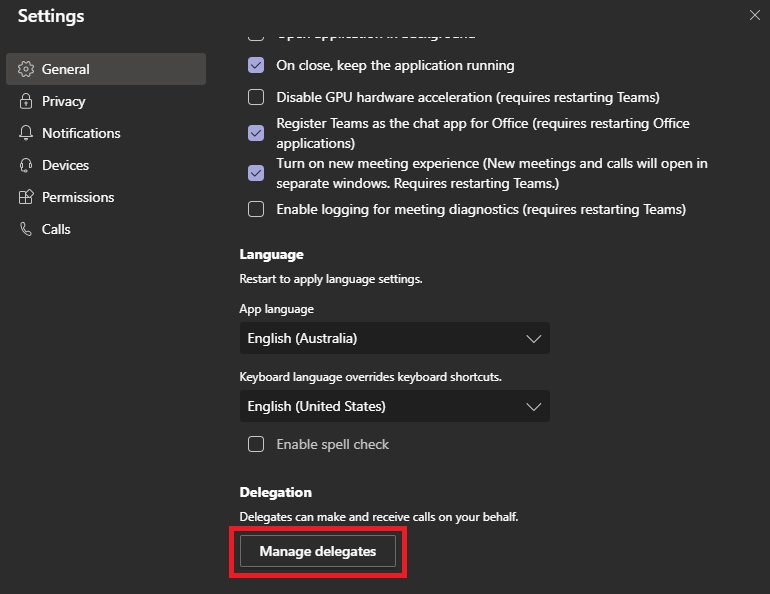Click the Devices headset icon
The image size is (770, 594).
tap(26, 165)
